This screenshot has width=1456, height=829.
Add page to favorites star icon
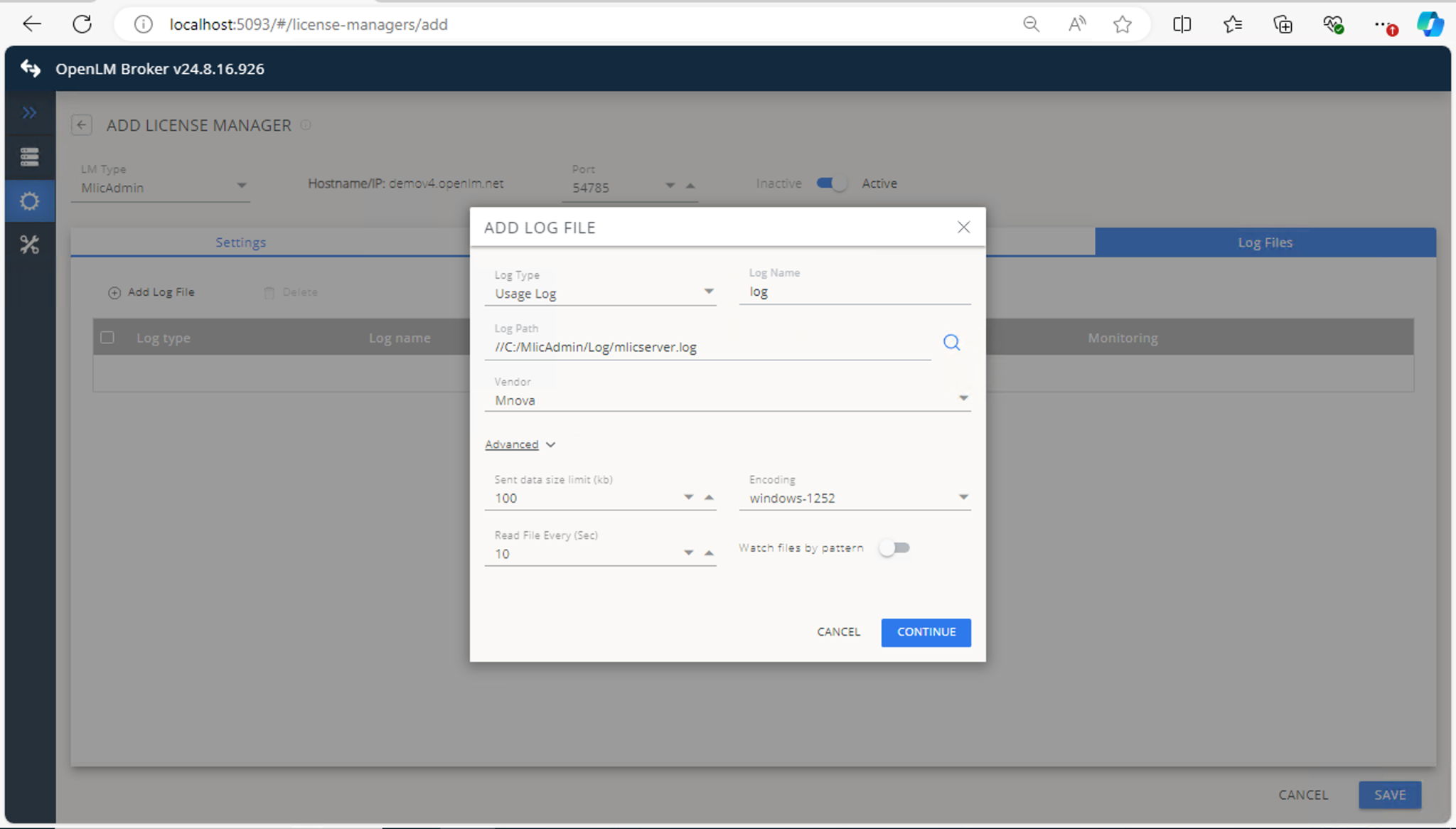(x=1122, y=24)
